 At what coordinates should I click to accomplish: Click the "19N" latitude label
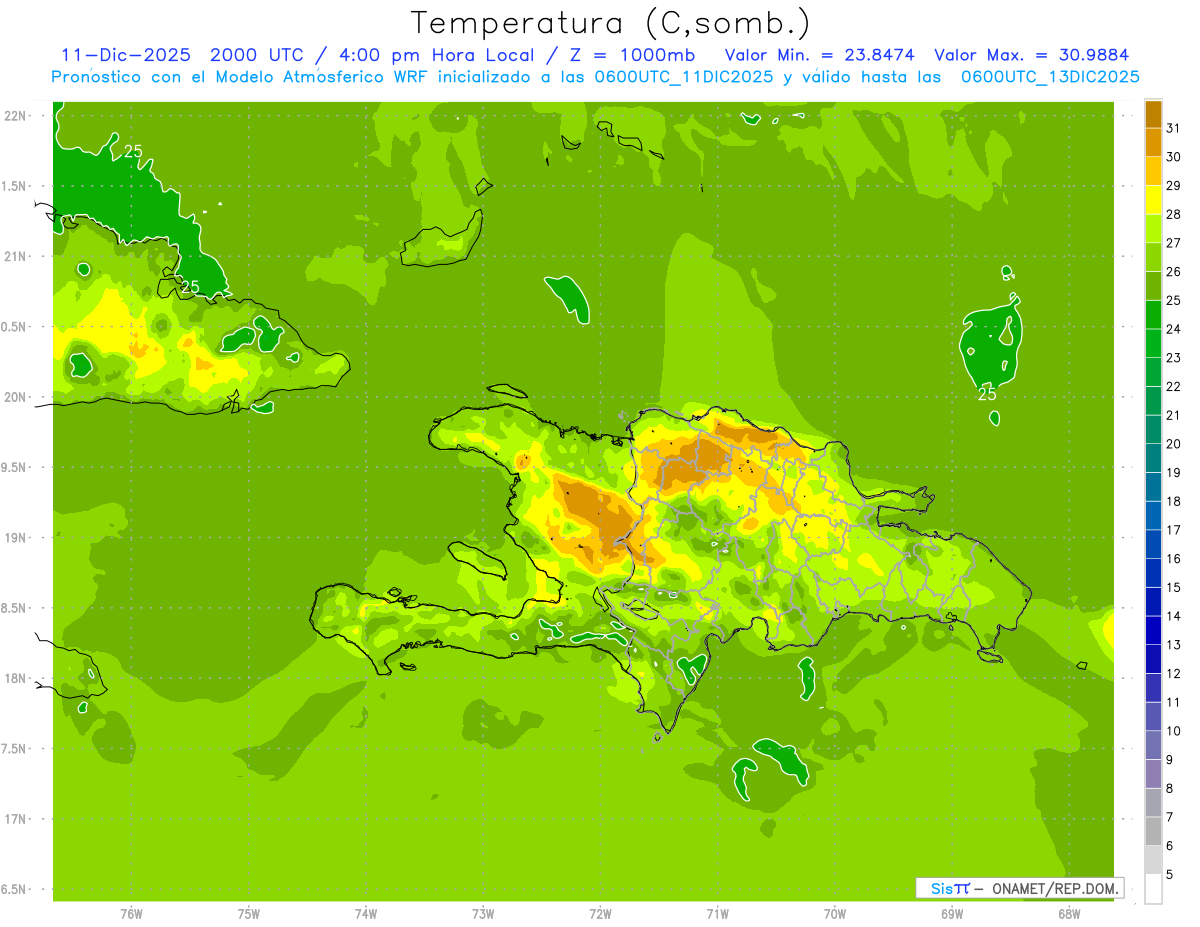[16, 537]
